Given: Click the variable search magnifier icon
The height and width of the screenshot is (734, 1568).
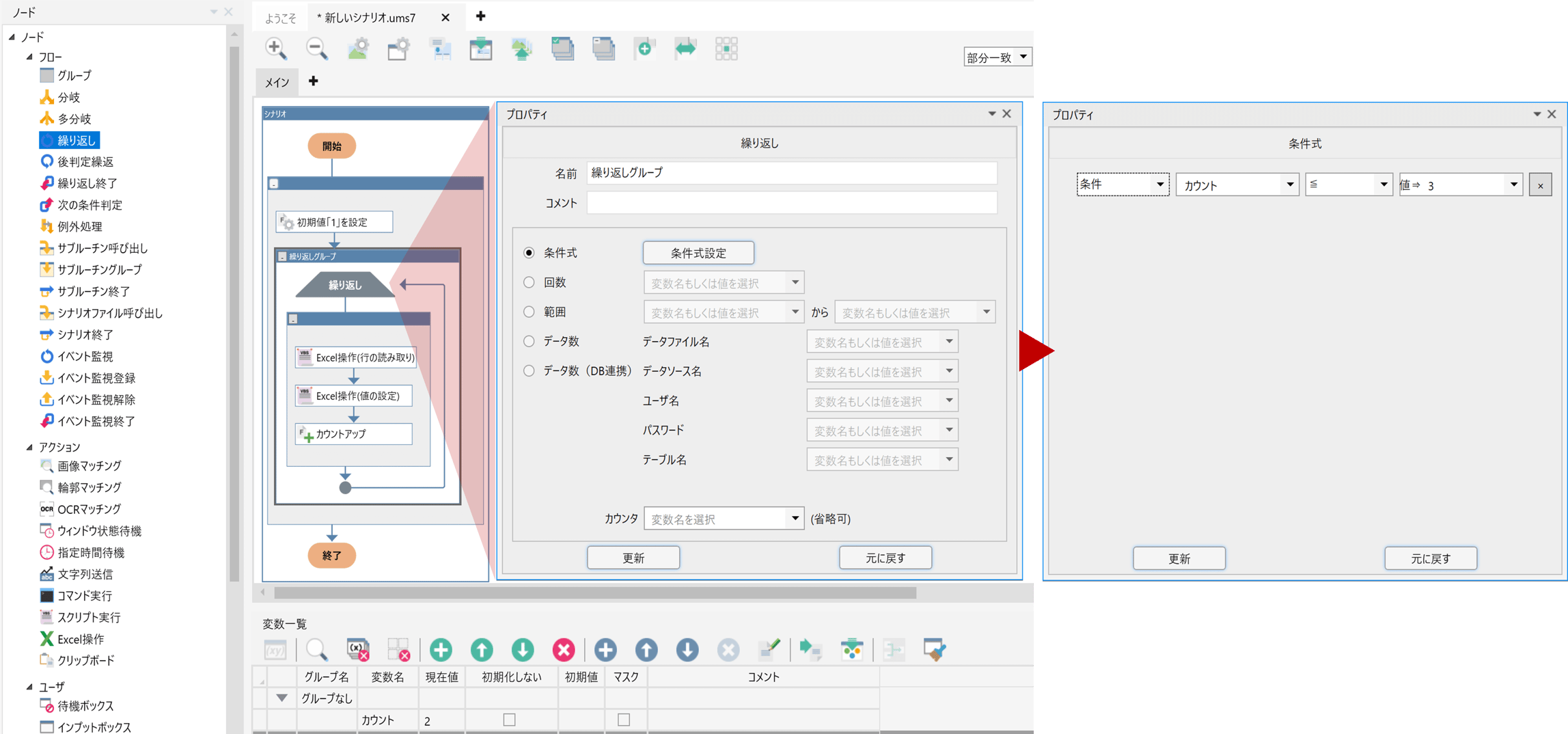Looking at the screenshot, I should [x=316, y=649].
